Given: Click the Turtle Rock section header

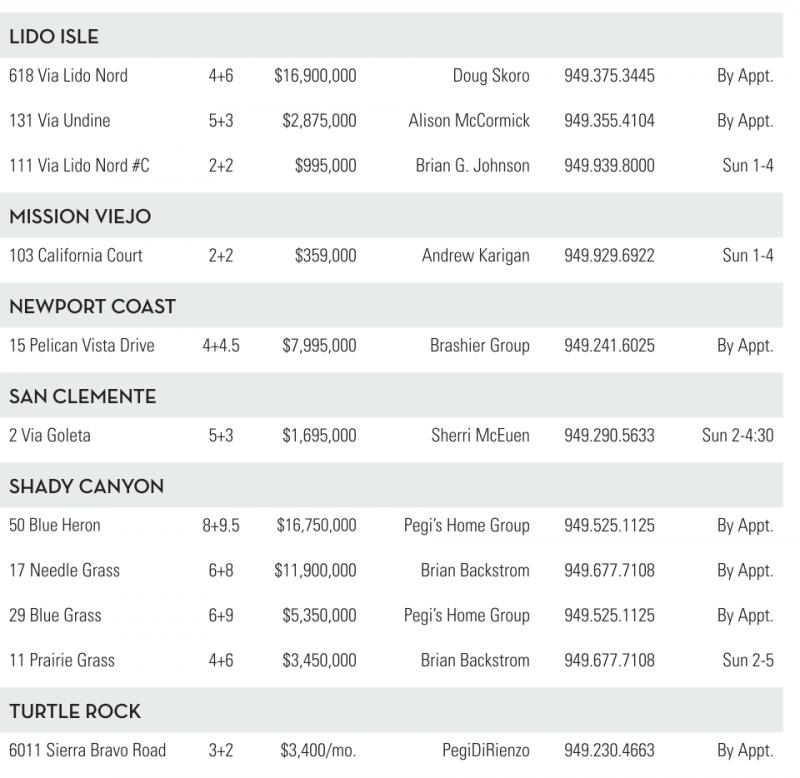Looking at the screenshot, I should [x=75, y=712].
